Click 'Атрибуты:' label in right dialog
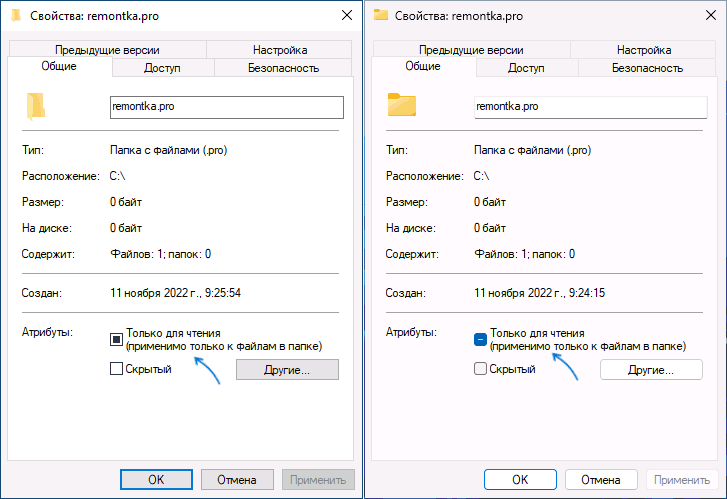Viewport: 727px width, 499px height. coord(411,332)
